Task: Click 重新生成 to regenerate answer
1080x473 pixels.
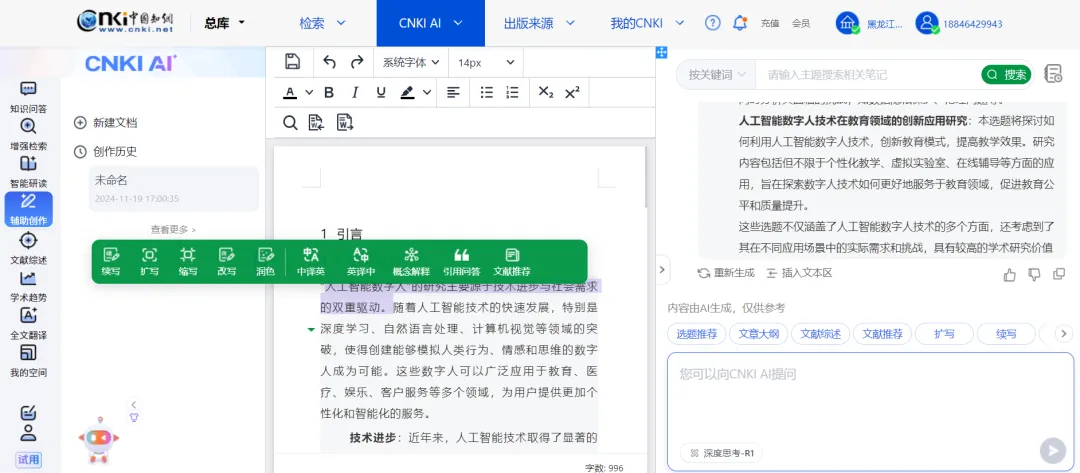Action: tap(726, 273)
